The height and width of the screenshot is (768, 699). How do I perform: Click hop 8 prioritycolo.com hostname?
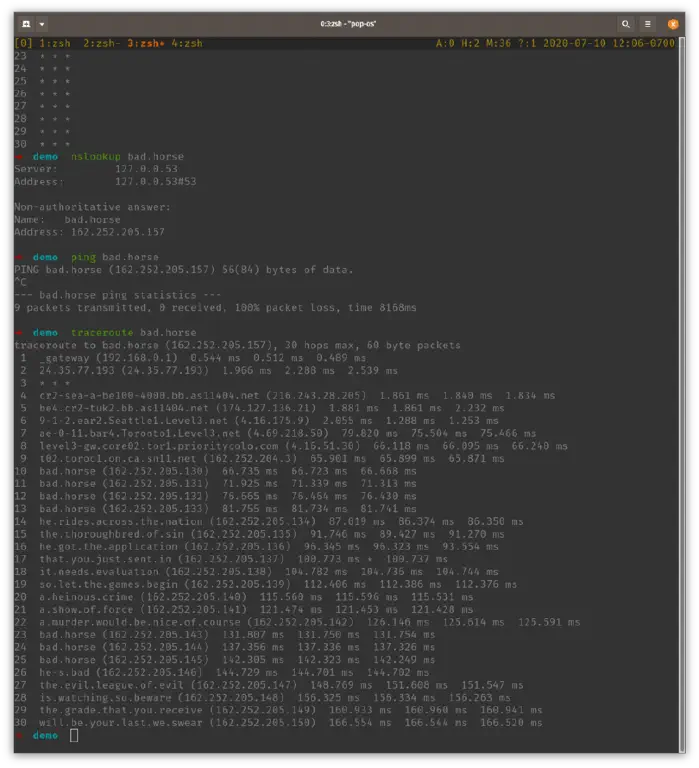[159, 446]
